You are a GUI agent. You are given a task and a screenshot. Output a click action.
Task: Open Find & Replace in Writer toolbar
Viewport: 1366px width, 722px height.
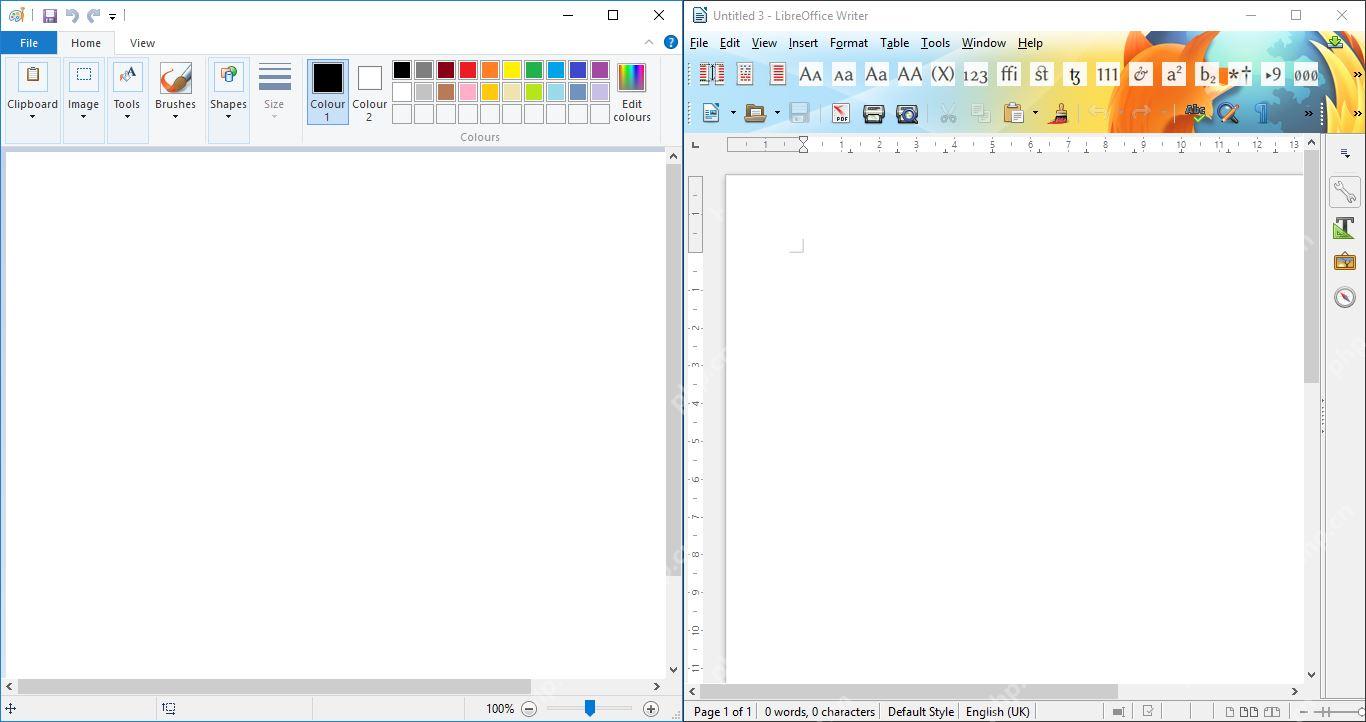pos(1228,113)
